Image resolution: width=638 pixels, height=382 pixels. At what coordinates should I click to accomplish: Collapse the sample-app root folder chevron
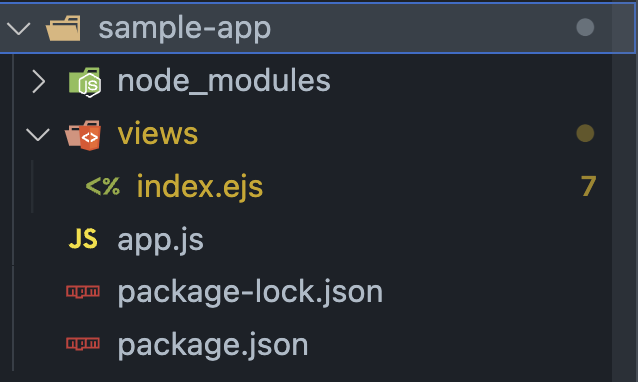click(19, 28)
